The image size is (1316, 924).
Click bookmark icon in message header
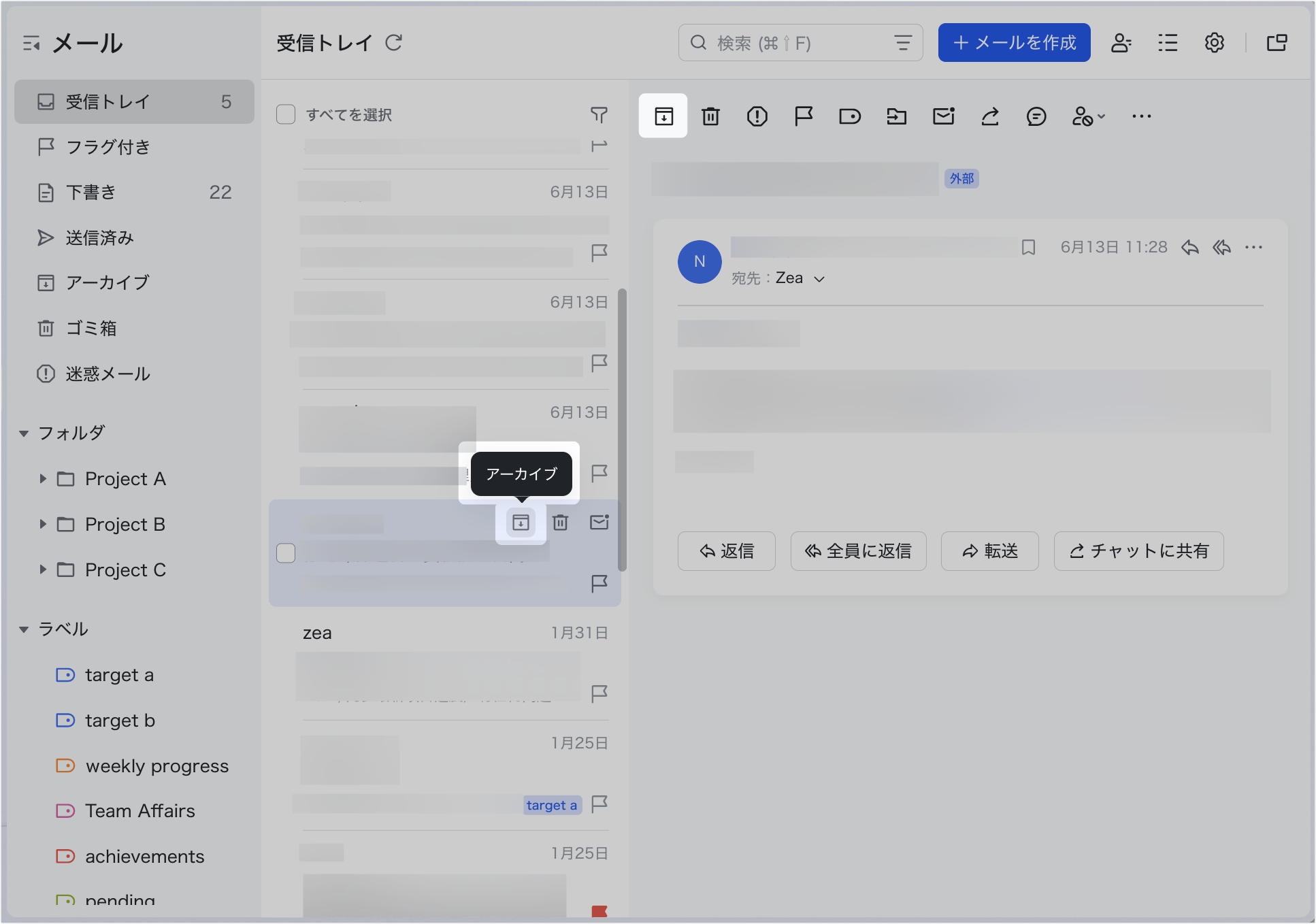pos(1028,247)
